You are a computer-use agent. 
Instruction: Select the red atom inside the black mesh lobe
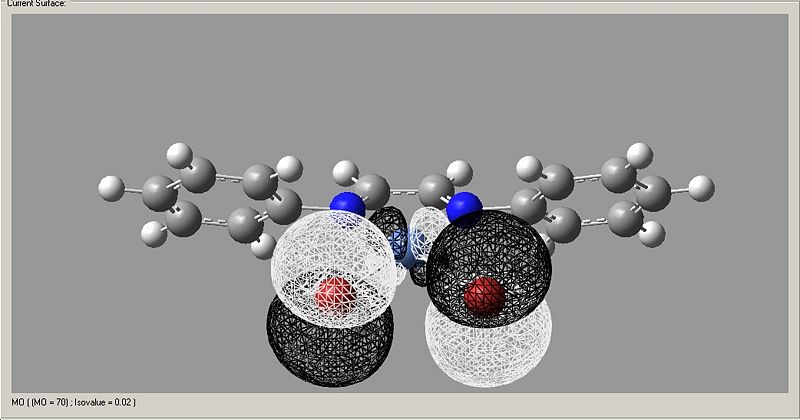(x=484, y=296)
